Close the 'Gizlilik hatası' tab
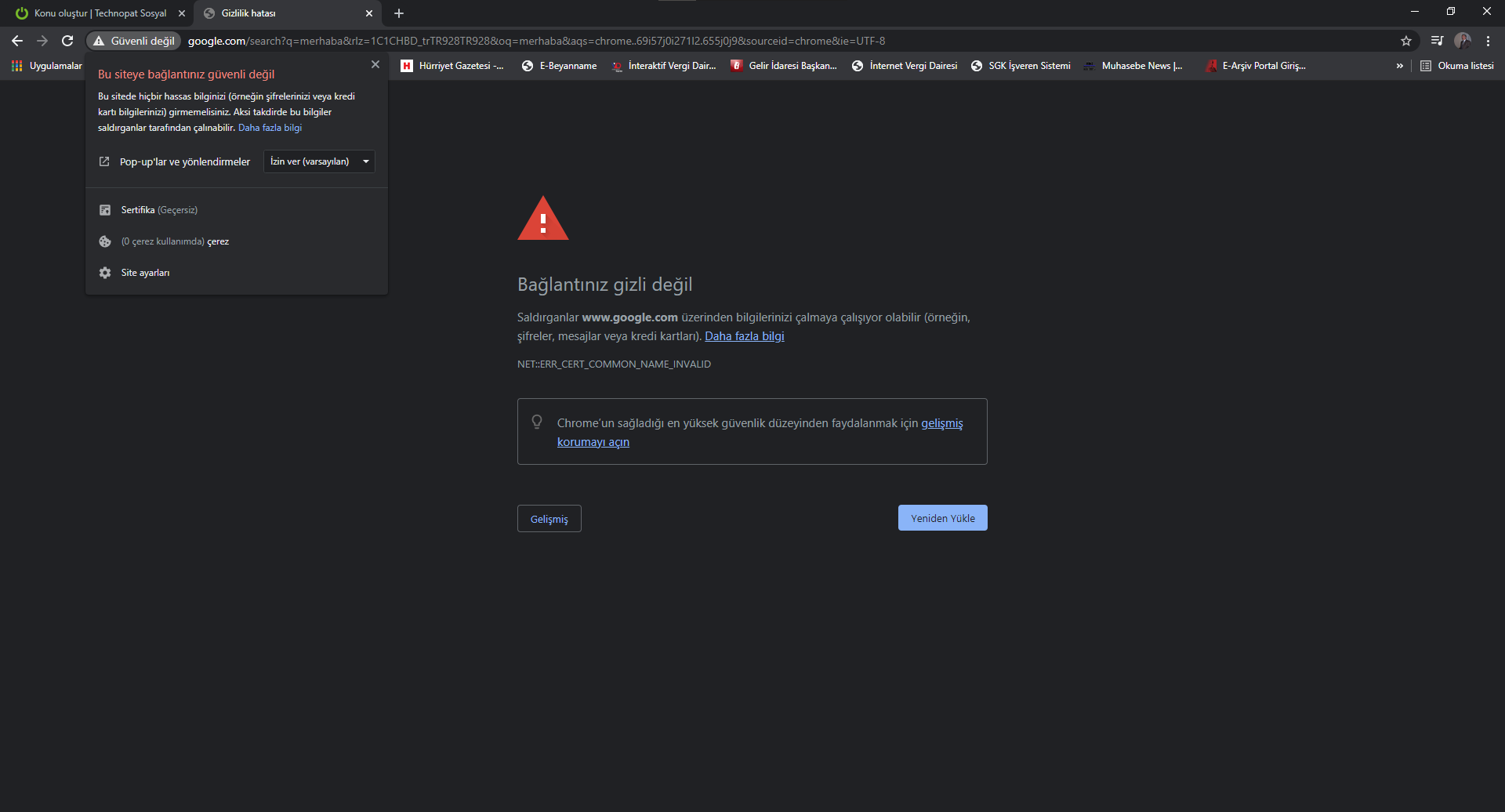This screenshot has width=1505, height=812. click(x=369, y=13)
